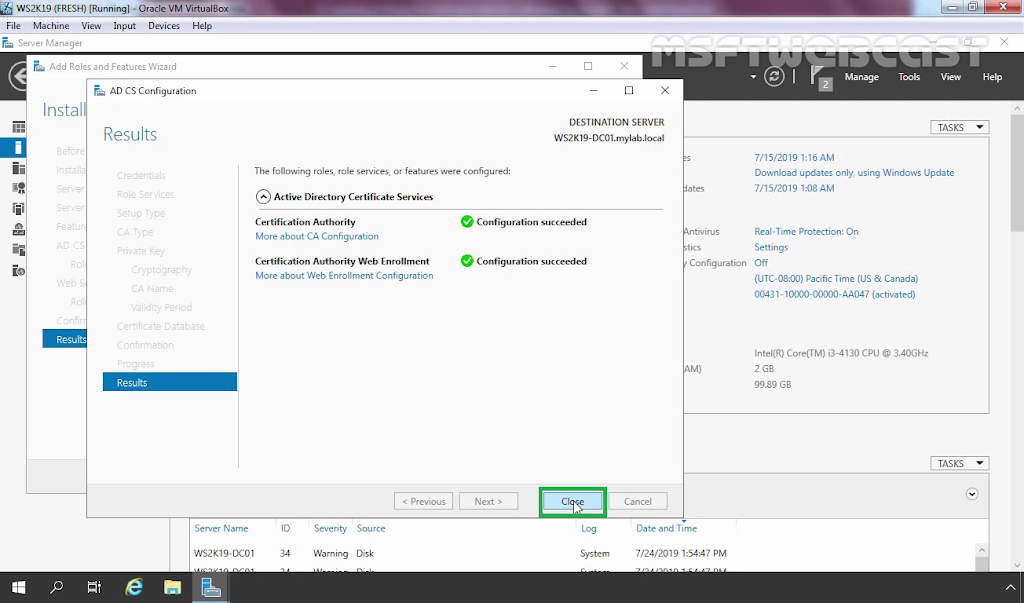The height and width of the screenshot is (603, 1024).
Task: Sort events by Server Name column
Action: pos(221,528)
